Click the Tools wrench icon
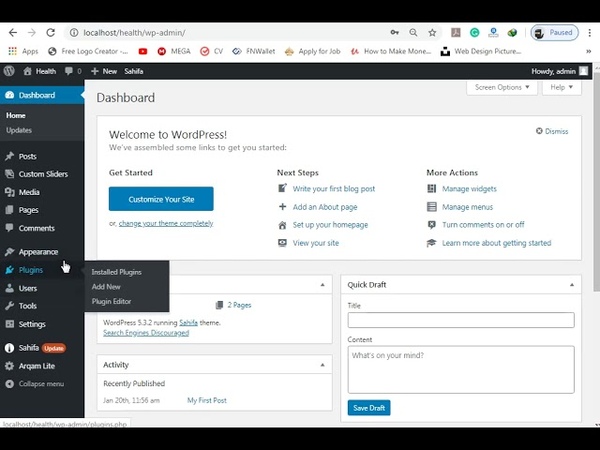The image size is (600, 450). (x=10, y=306)
